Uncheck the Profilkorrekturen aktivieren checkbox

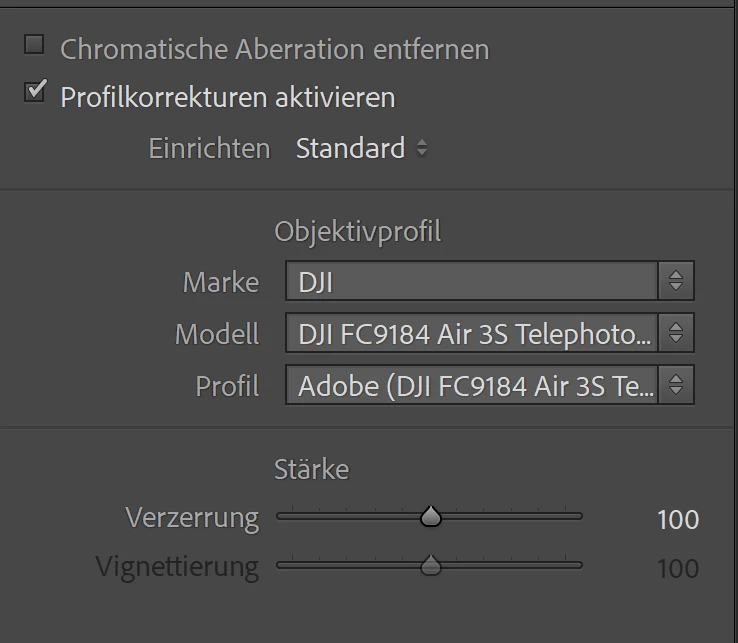pyautogui.click(x=35, y=93)
